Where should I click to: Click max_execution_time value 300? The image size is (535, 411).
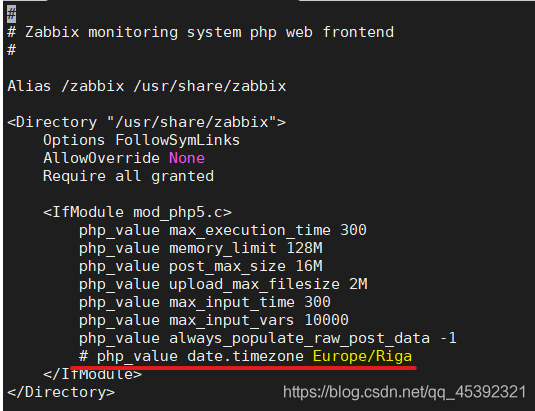click(x=353, y=230)
